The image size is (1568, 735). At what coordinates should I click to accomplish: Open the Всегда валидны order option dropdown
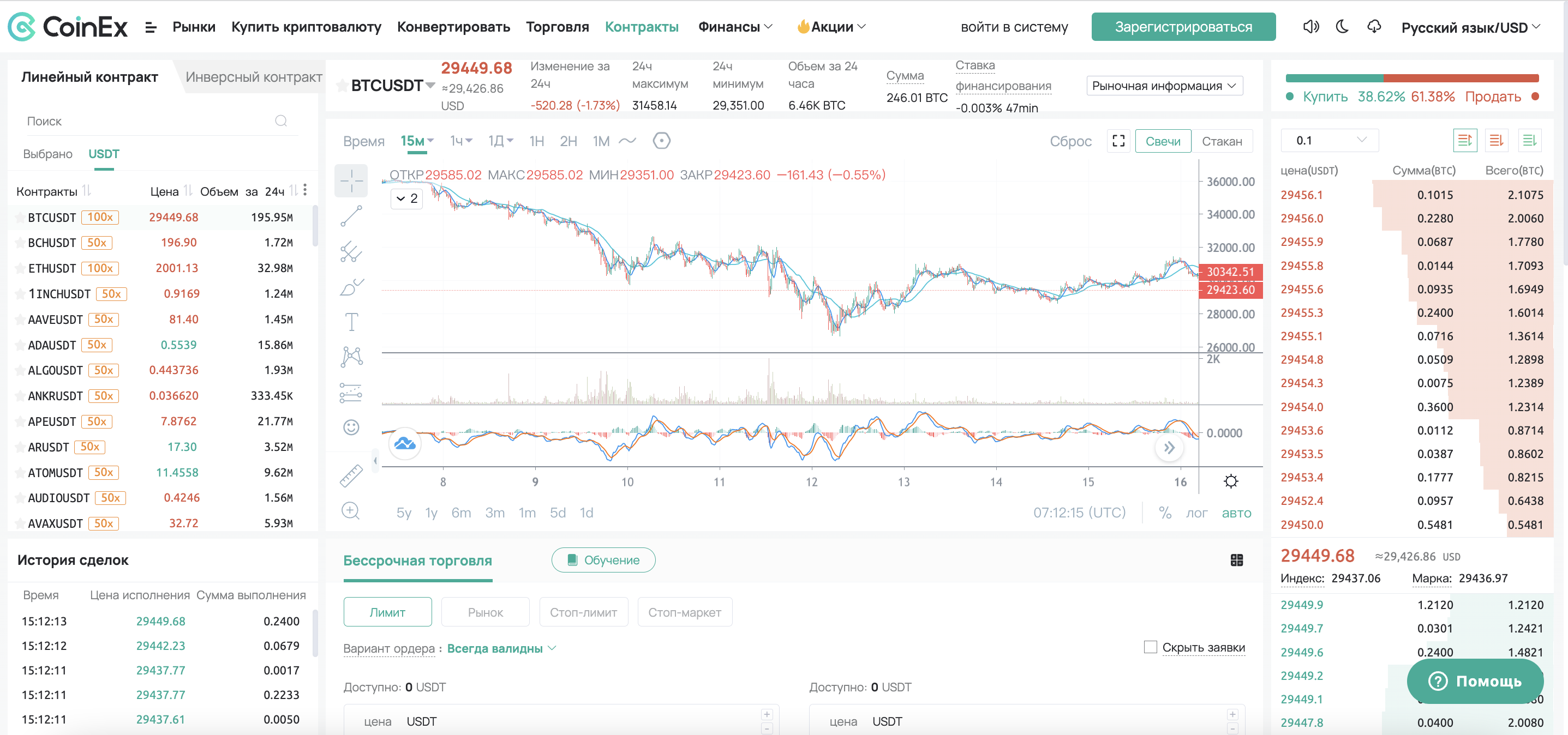click(x=501, y=648)
